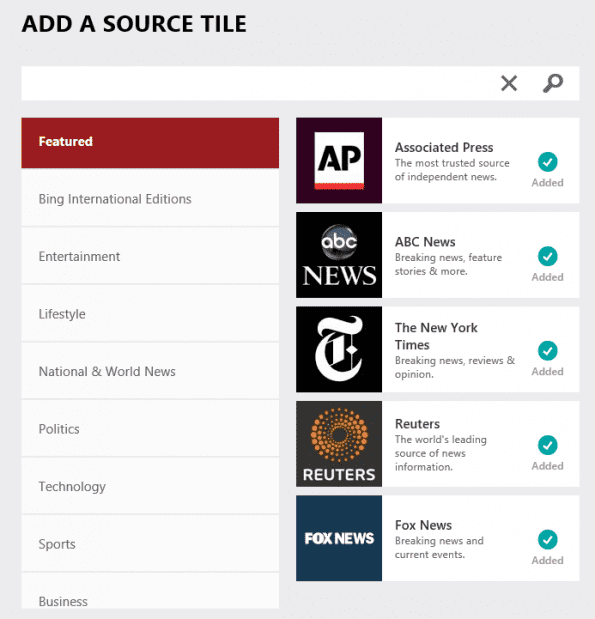The height and width of the screenshot is (619, 595).
Task: Toggle the Added checkmark for Associated Press
Action: (x=547, y=162)
